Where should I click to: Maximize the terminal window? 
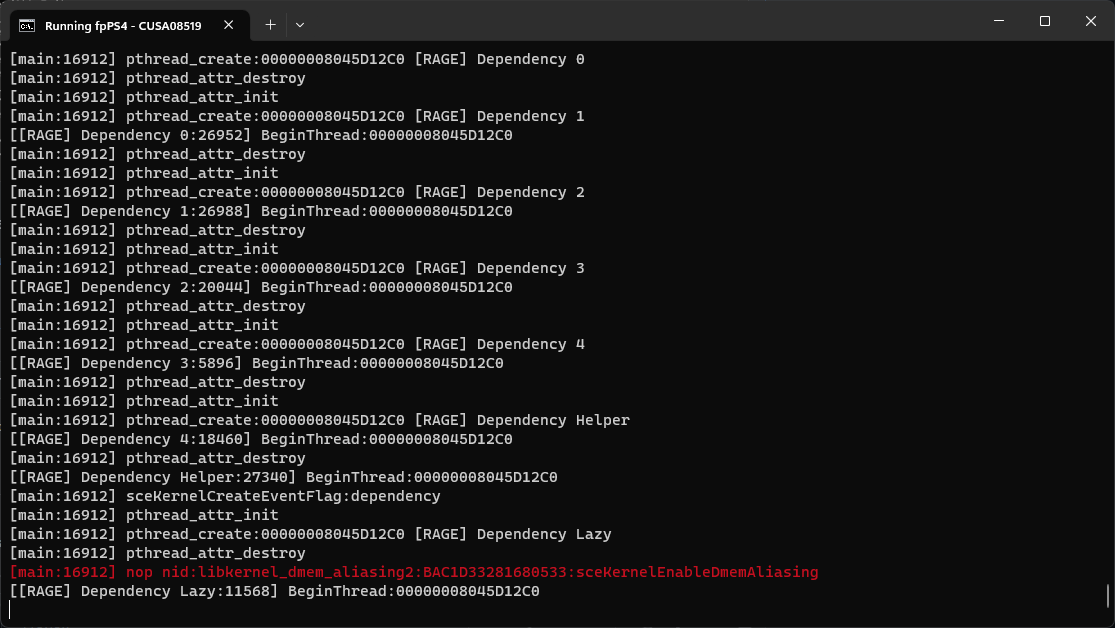pos(1044,20)
